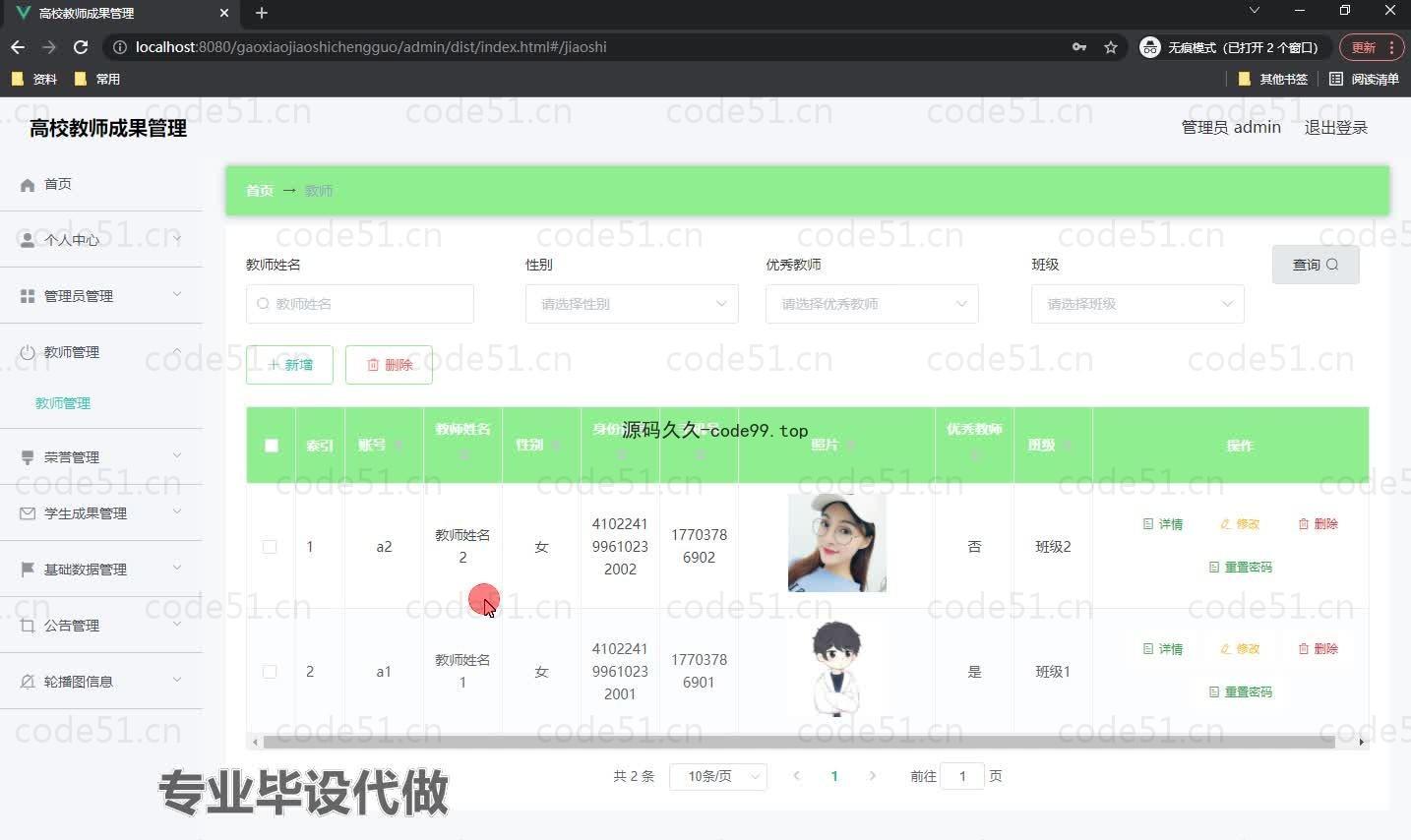Viewport: 1411px width, 840px height.
Task: Open the 阅读清单 reading list
Action: click(x=1364, y=79)
